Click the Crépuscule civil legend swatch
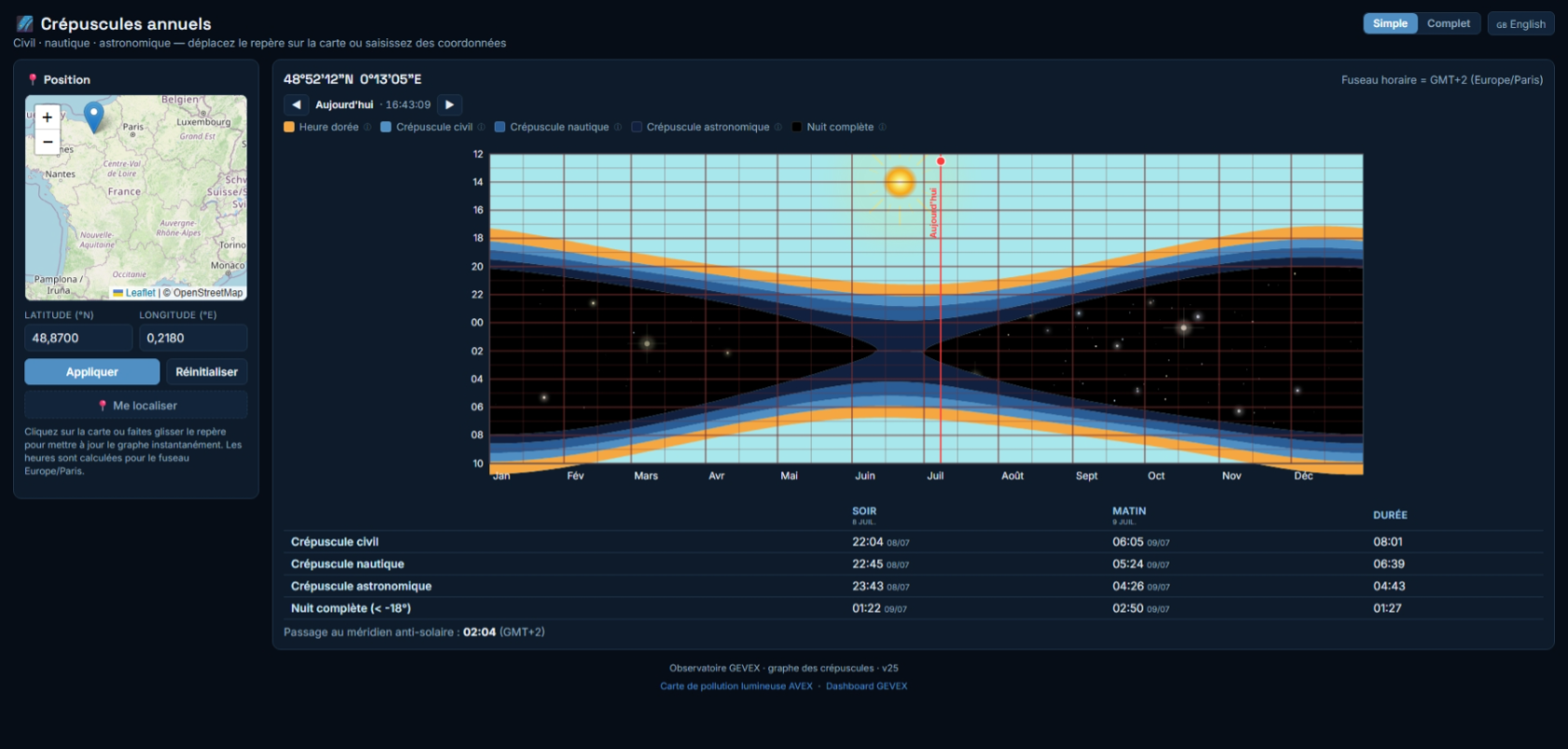 pyautogui.click(x=385, y=127)
